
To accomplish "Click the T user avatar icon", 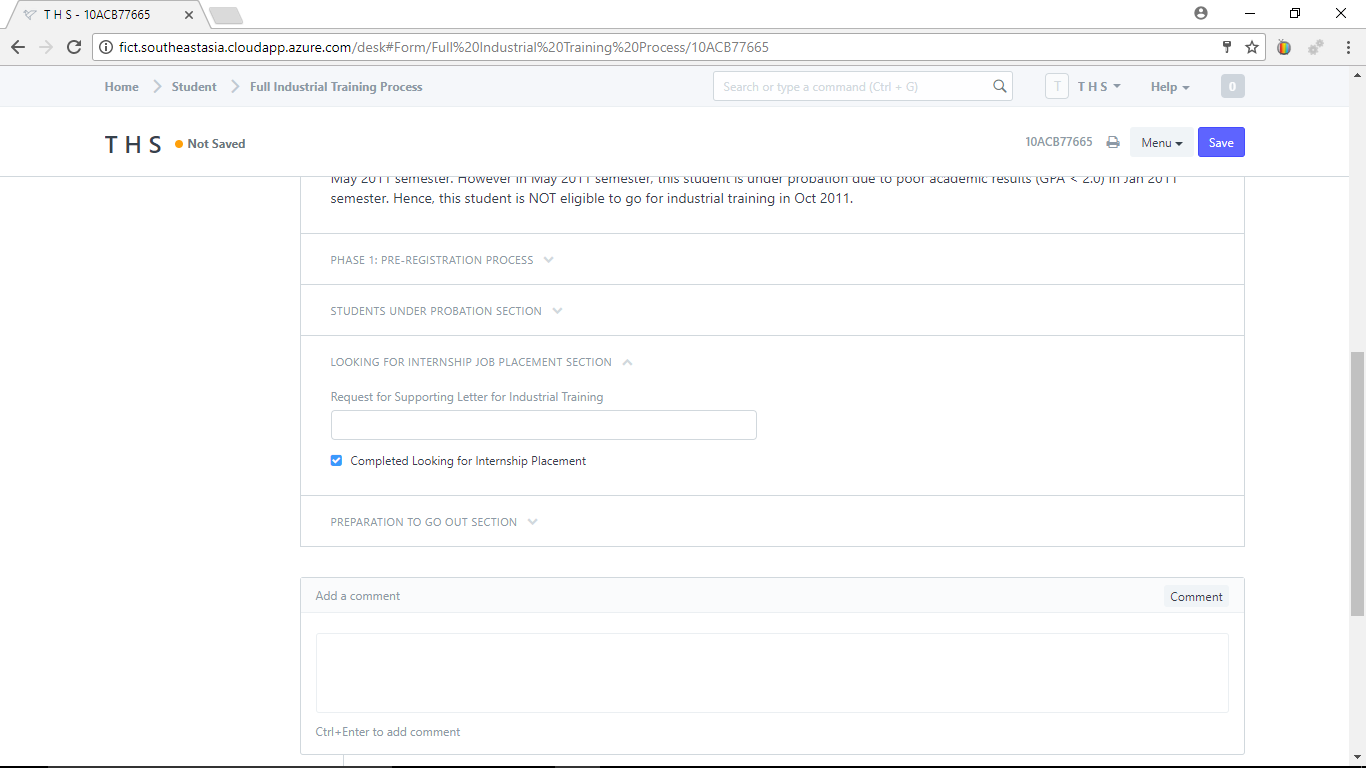I will pyautogui.click(x=1057, y=87).
